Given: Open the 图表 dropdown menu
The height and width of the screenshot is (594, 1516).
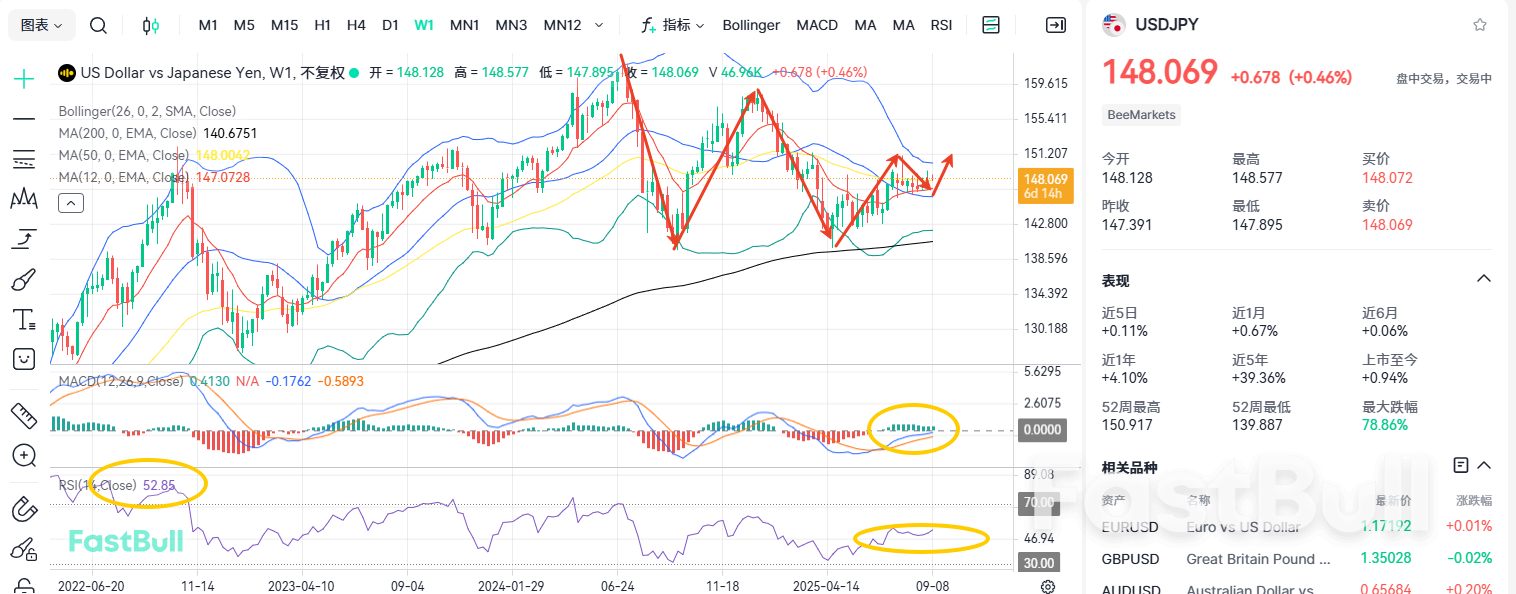Looking at the screenshot, I should point(41,25).
